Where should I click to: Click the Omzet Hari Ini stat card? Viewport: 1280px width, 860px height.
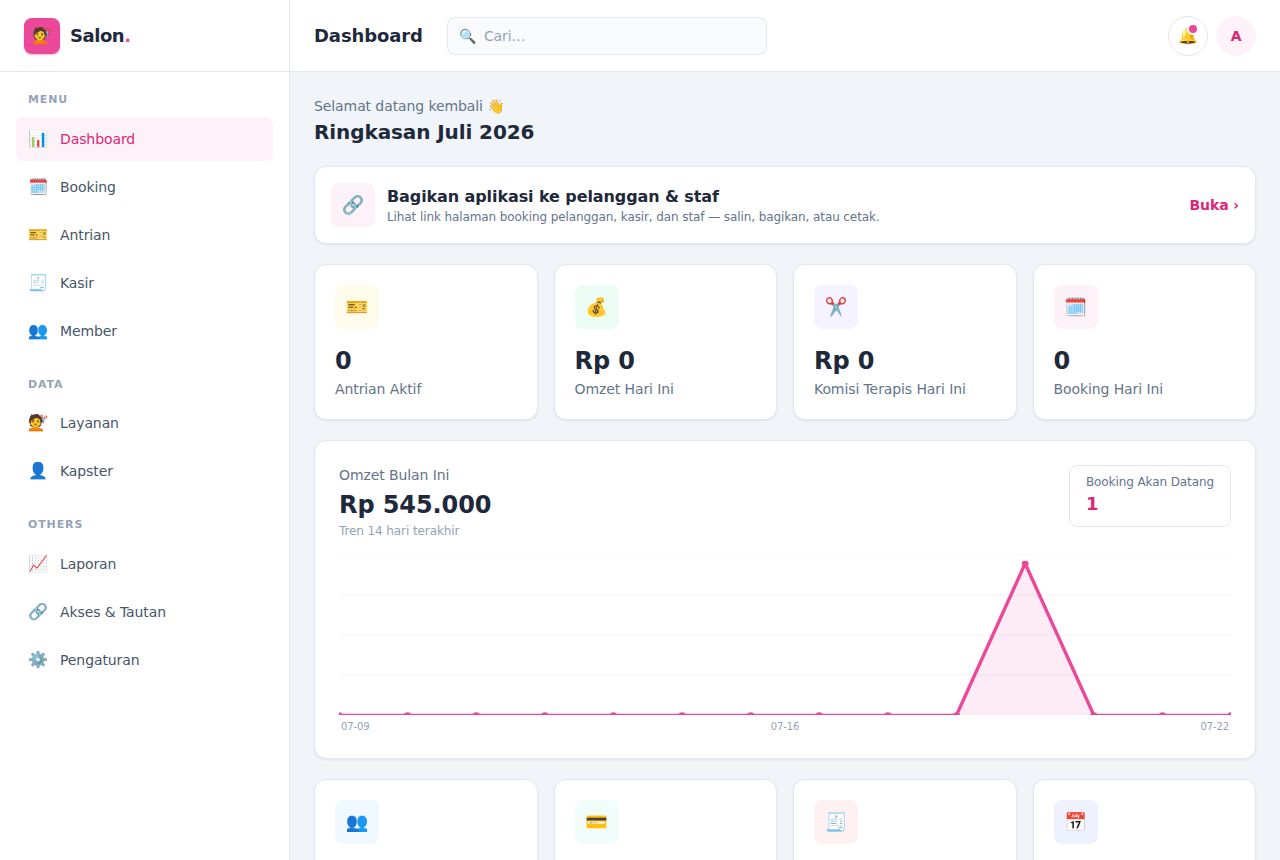point(665,342)
